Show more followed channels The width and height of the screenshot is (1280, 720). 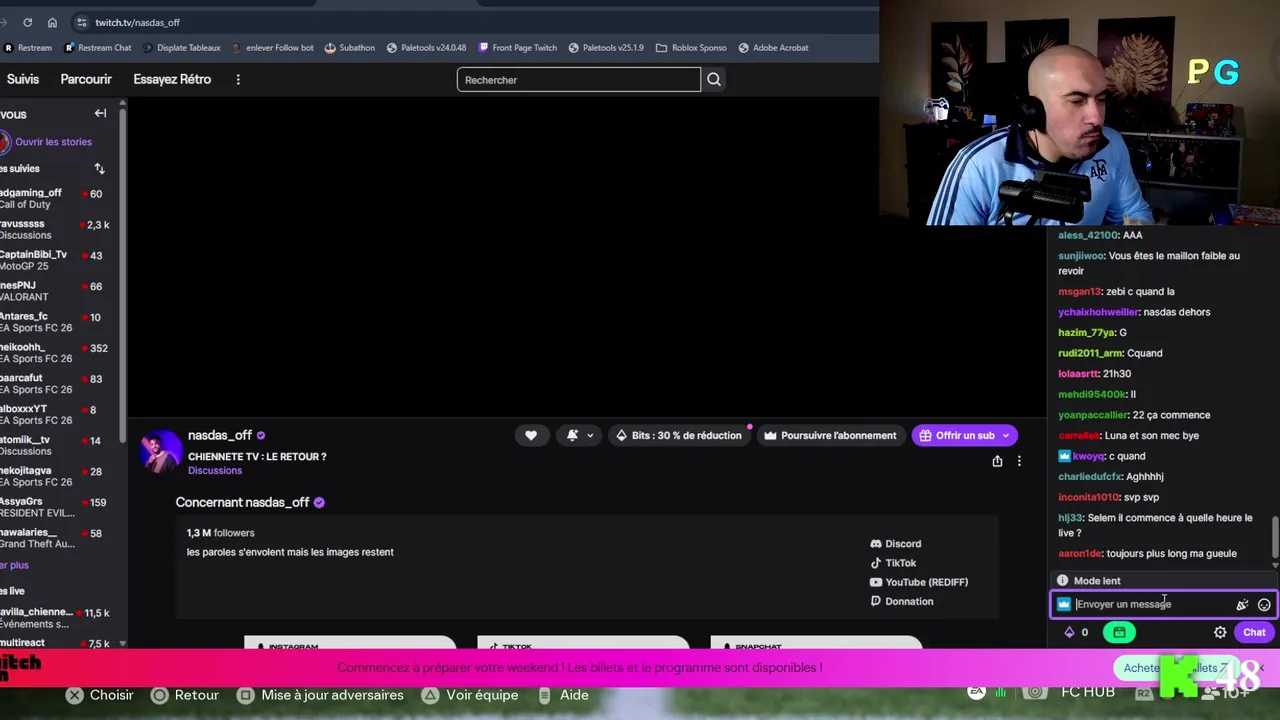[x=14, y=565]
